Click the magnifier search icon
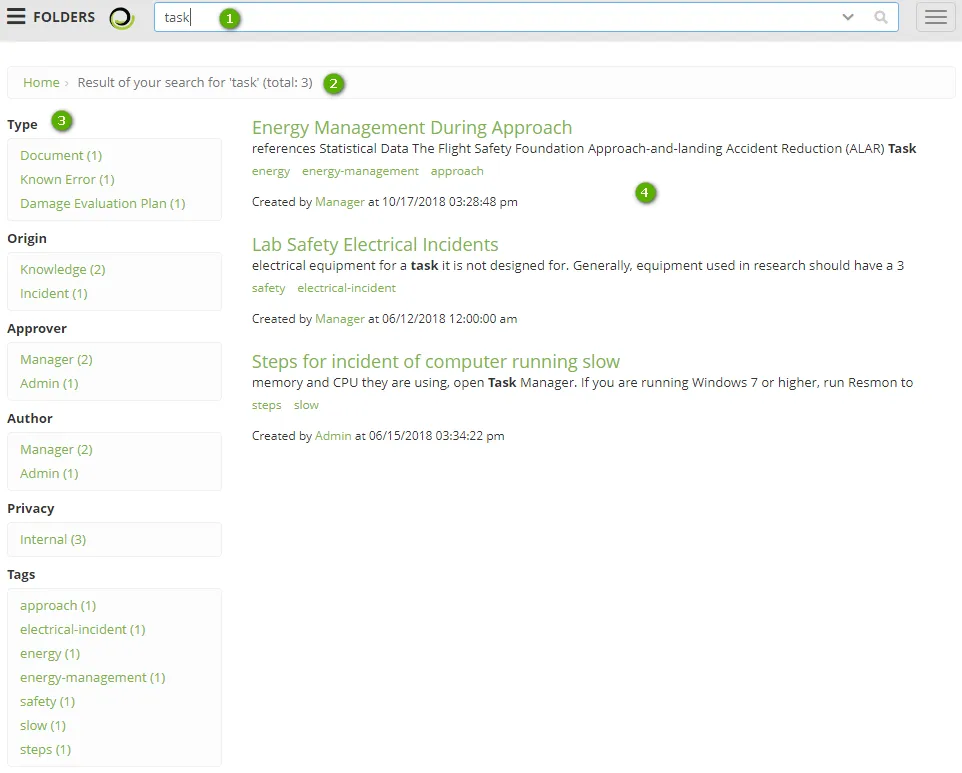This screenshot has width=962, height=773. coord(880,17)
